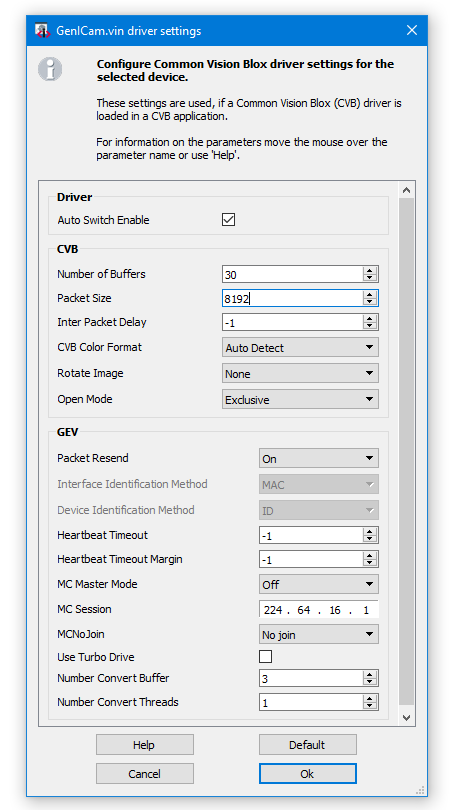The width and height of the screenshot is (452, 810).
Task: Click the Use Turbo Drive label
Action: (96, 657)
